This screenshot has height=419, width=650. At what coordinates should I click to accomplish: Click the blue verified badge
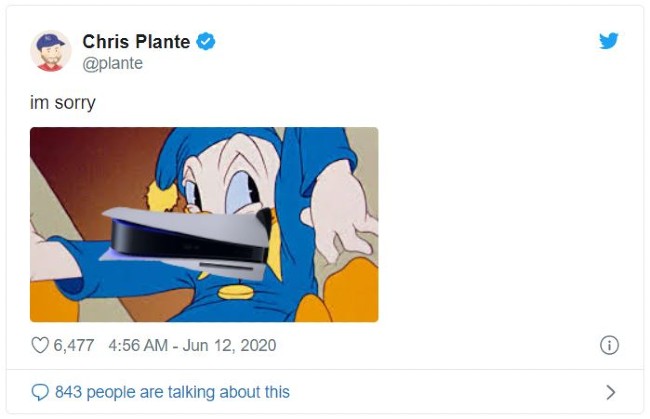(206, 42)
